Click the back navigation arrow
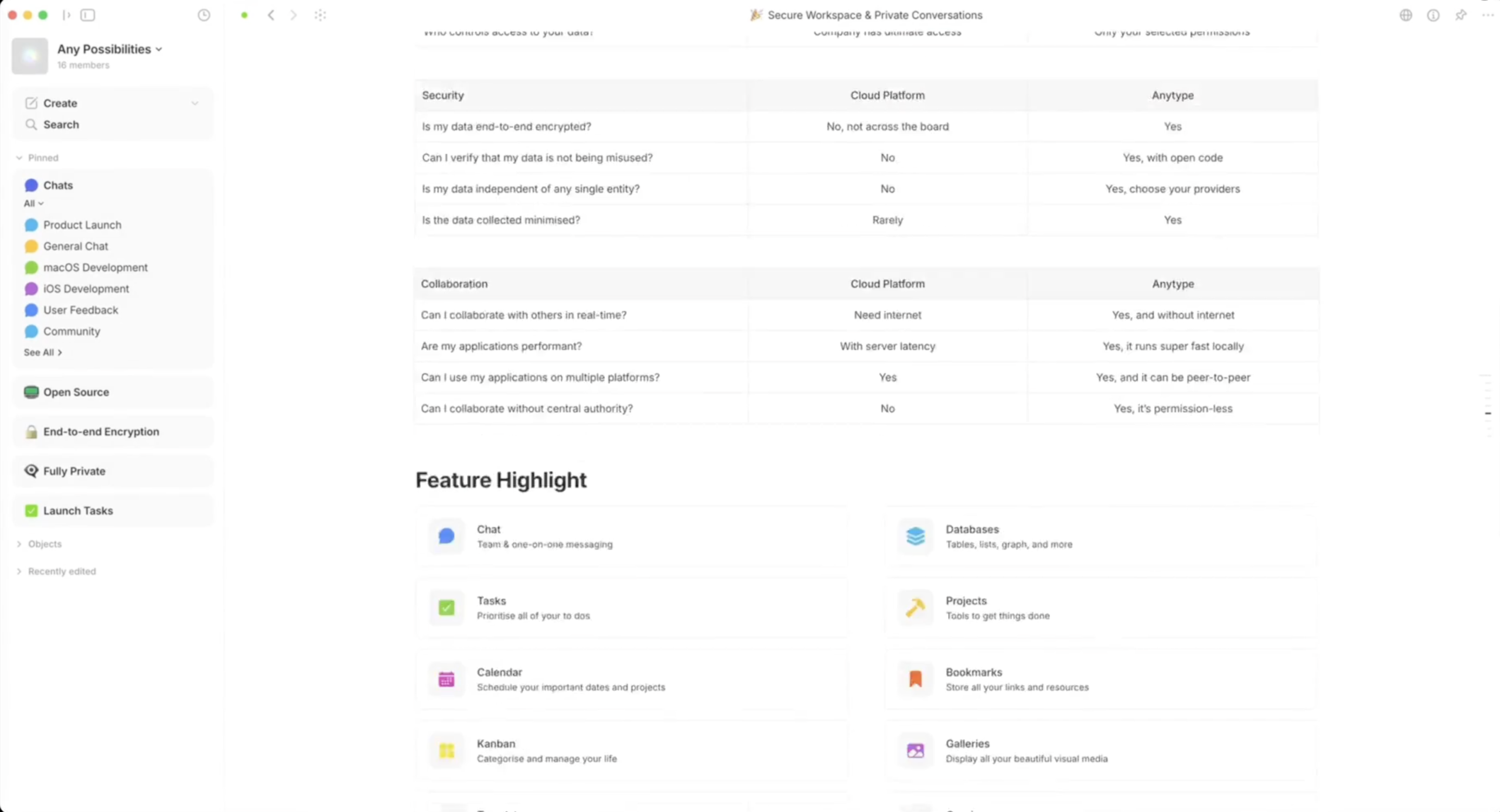 [x=271, y=15]
